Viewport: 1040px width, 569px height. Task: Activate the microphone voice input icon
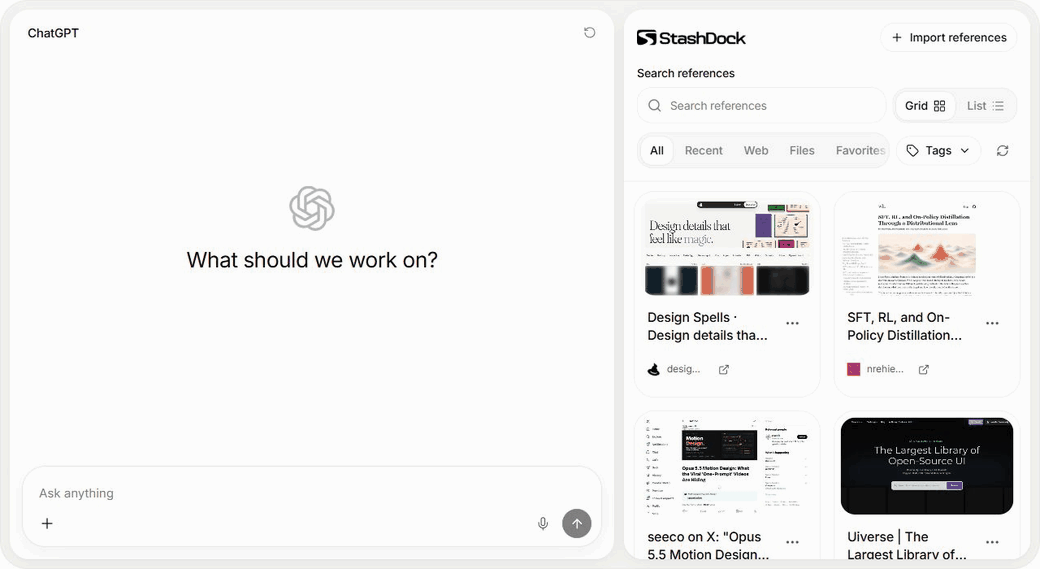(543, 523)
